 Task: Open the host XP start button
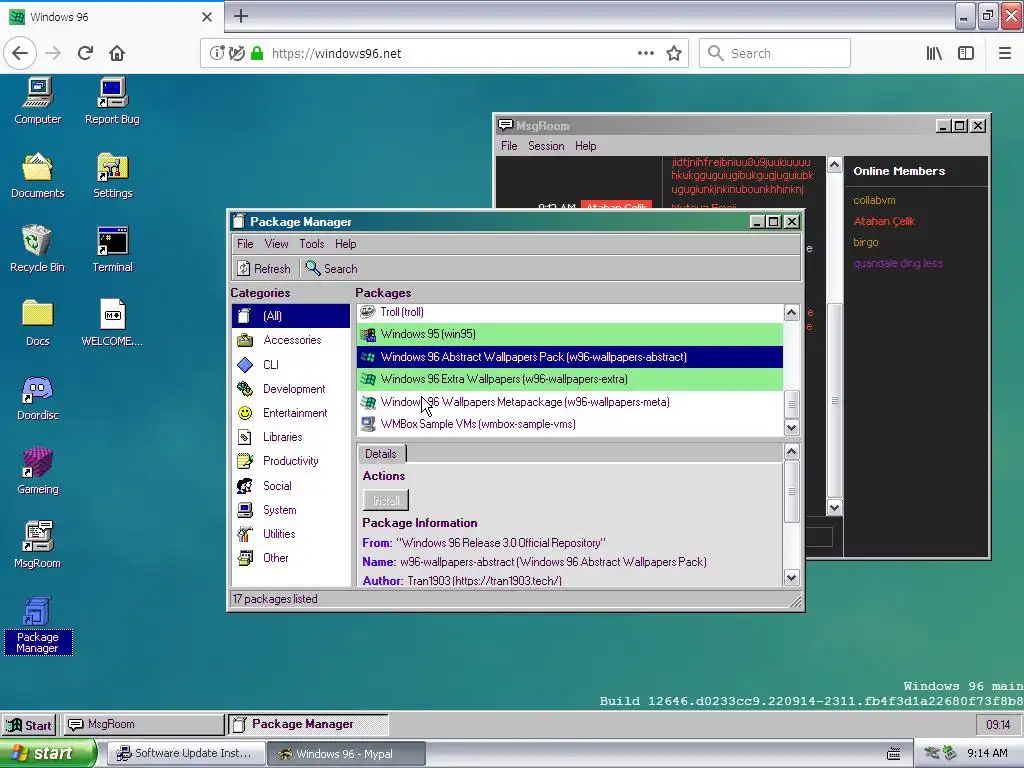click(48, 754)
